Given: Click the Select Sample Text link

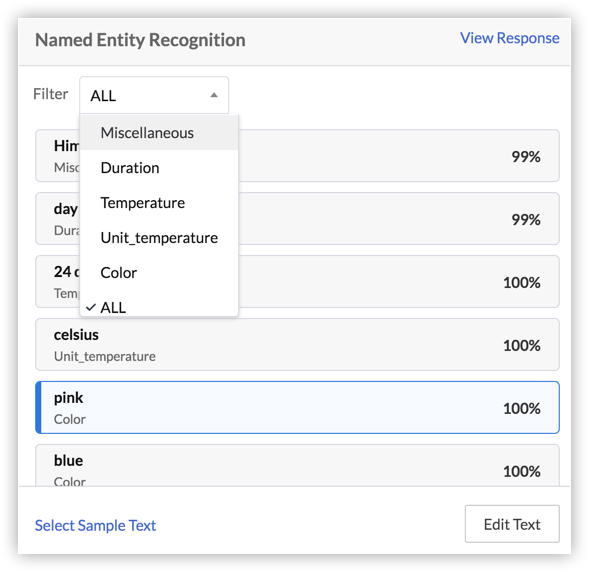Looking at the screenshot, I should click(x=95, y=525).
